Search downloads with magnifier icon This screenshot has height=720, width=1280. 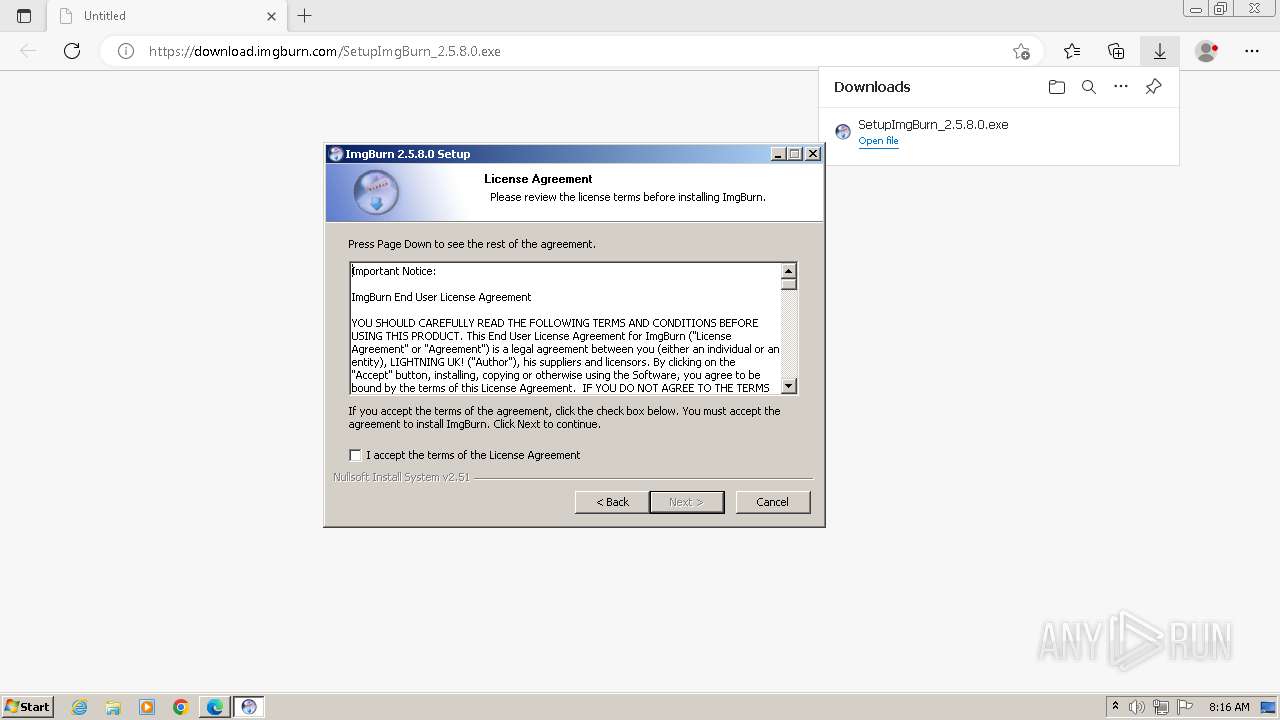(1089, 87)
